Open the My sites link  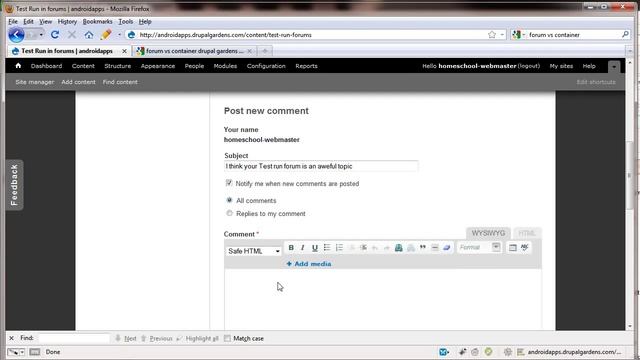[x=561, y=66]
